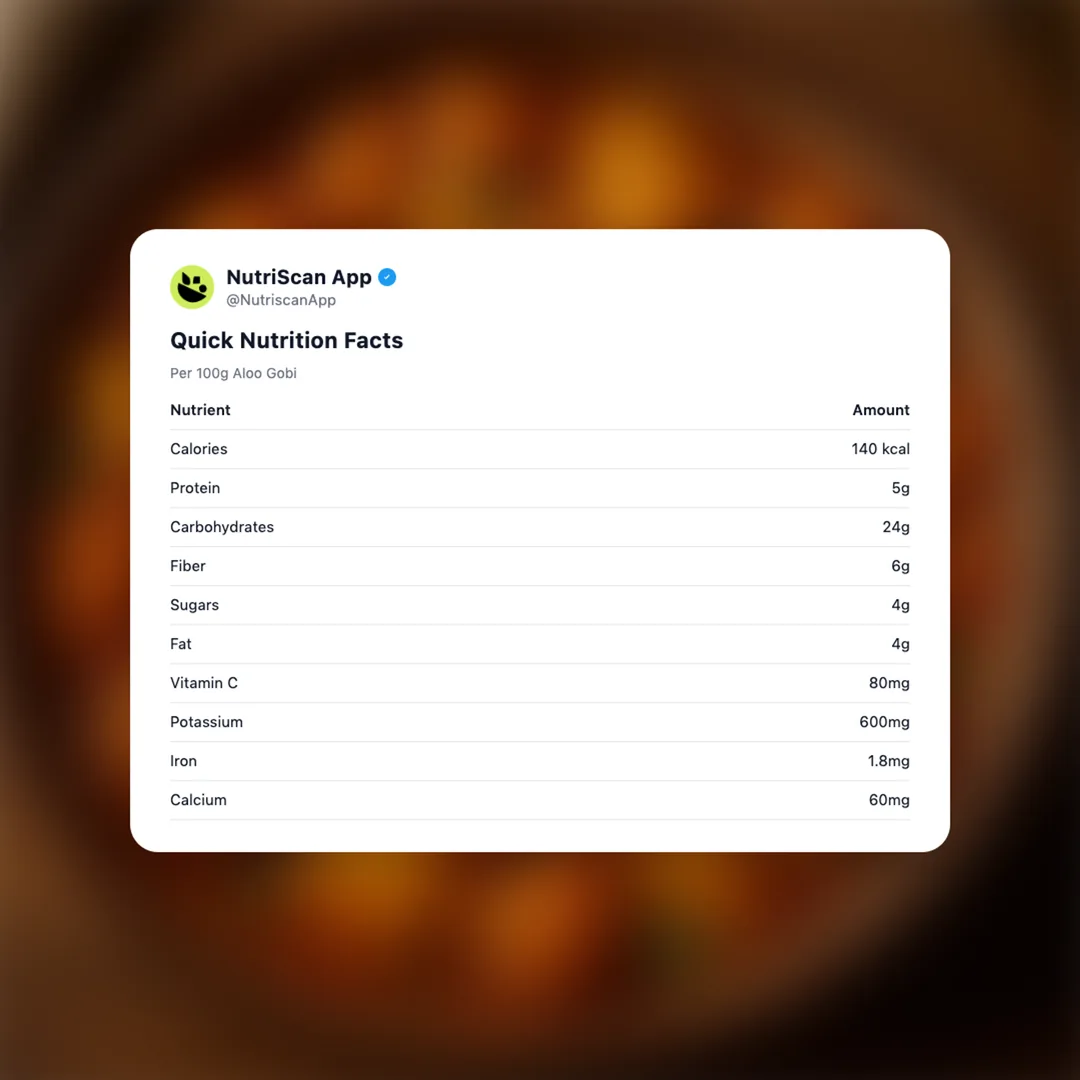Click the @NutriscanApp handle
The image size is (1080, 1080).
coord(281,300)
